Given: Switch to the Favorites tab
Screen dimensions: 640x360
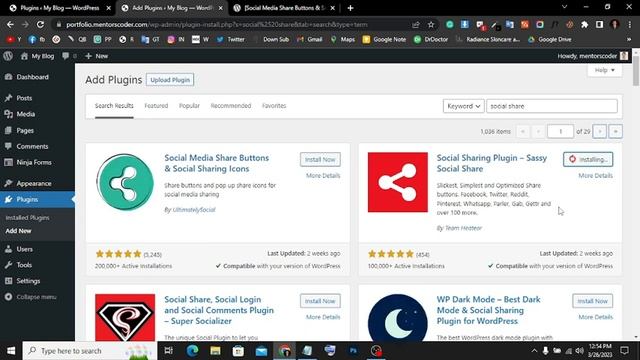Looking at the screenshot, I should tap(274, 106).
